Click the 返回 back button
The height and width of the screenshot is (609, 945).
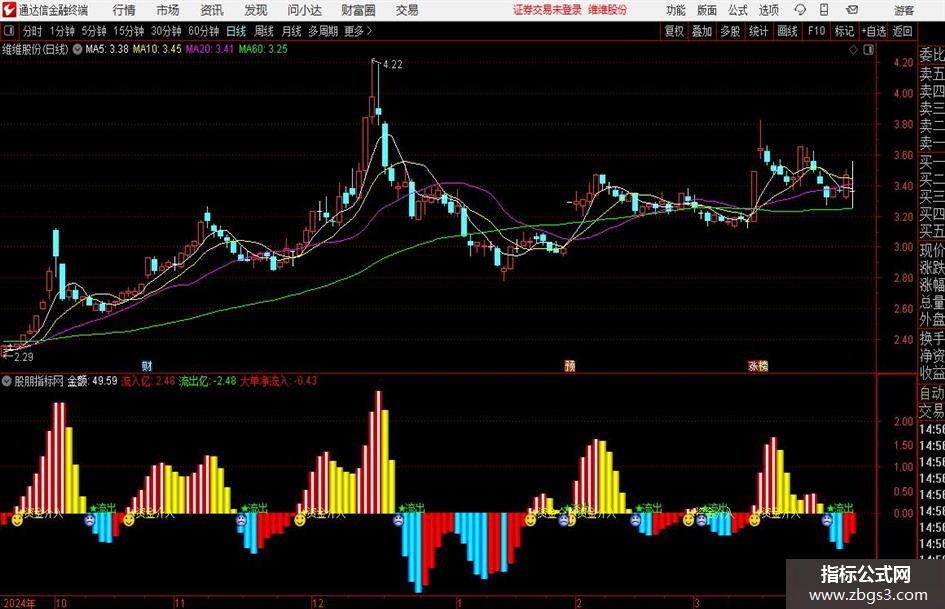point(902,31)
